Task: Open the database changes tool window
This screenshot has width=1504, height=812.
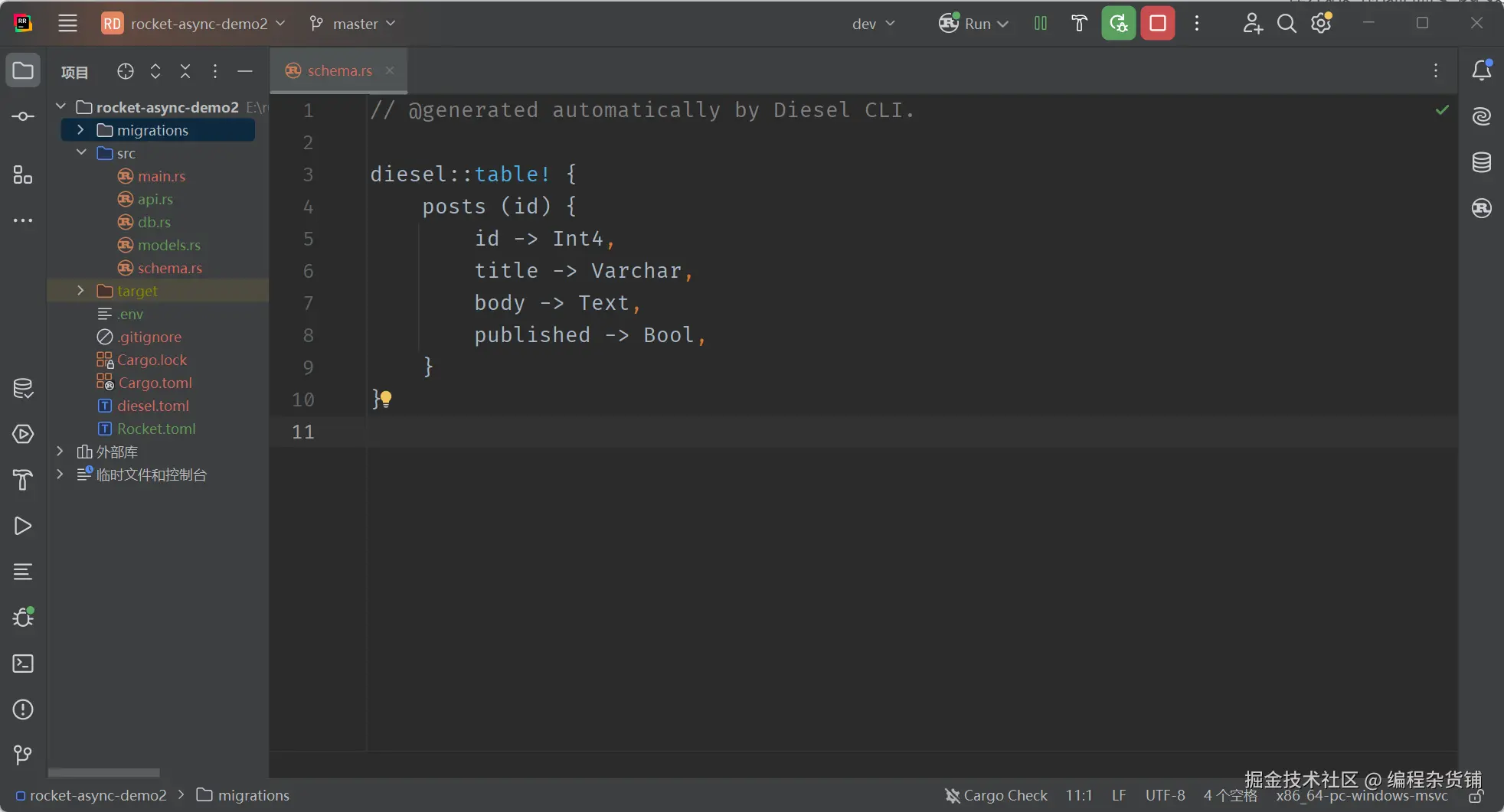Action: pos(23,389)
